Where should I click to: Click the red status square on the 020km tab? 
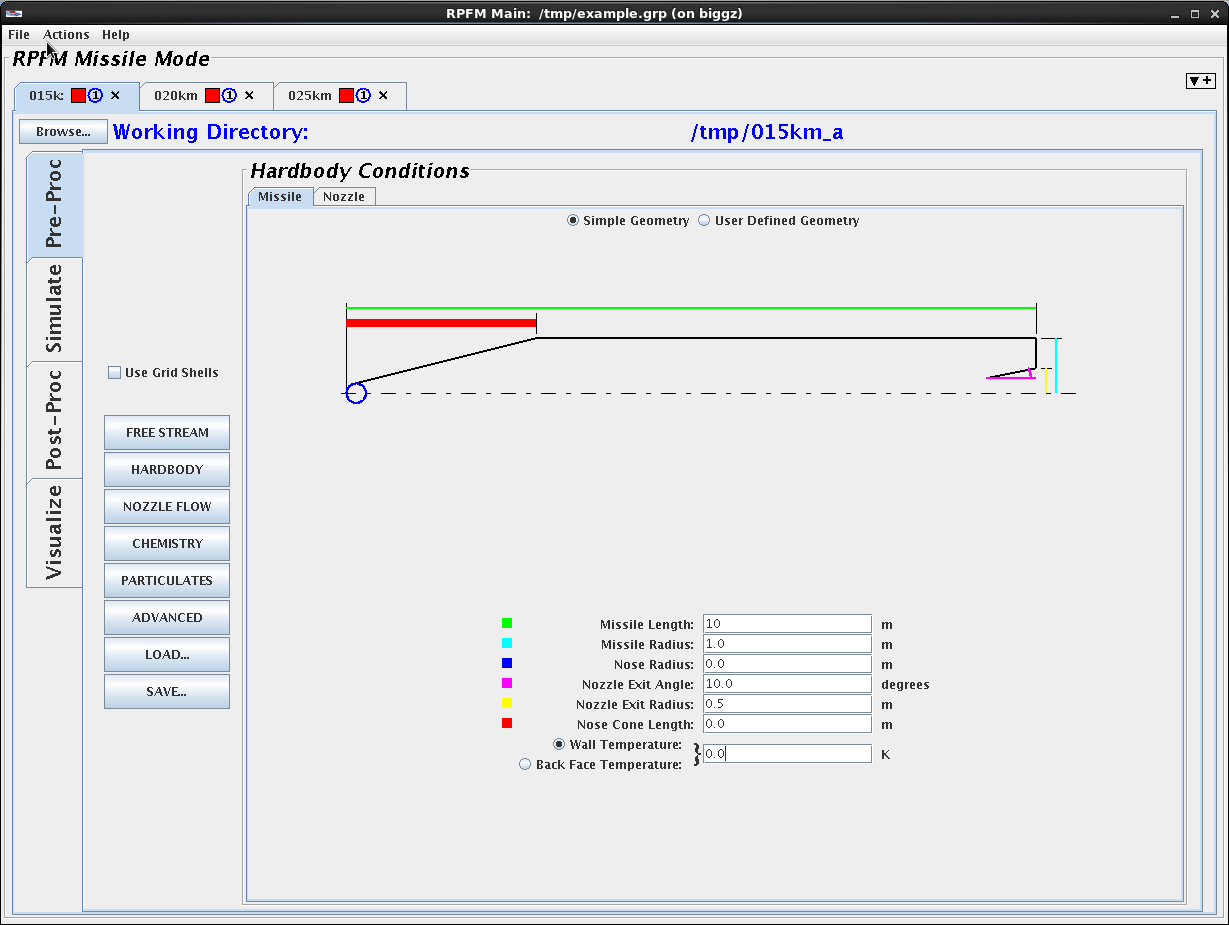tap(212, 96)
